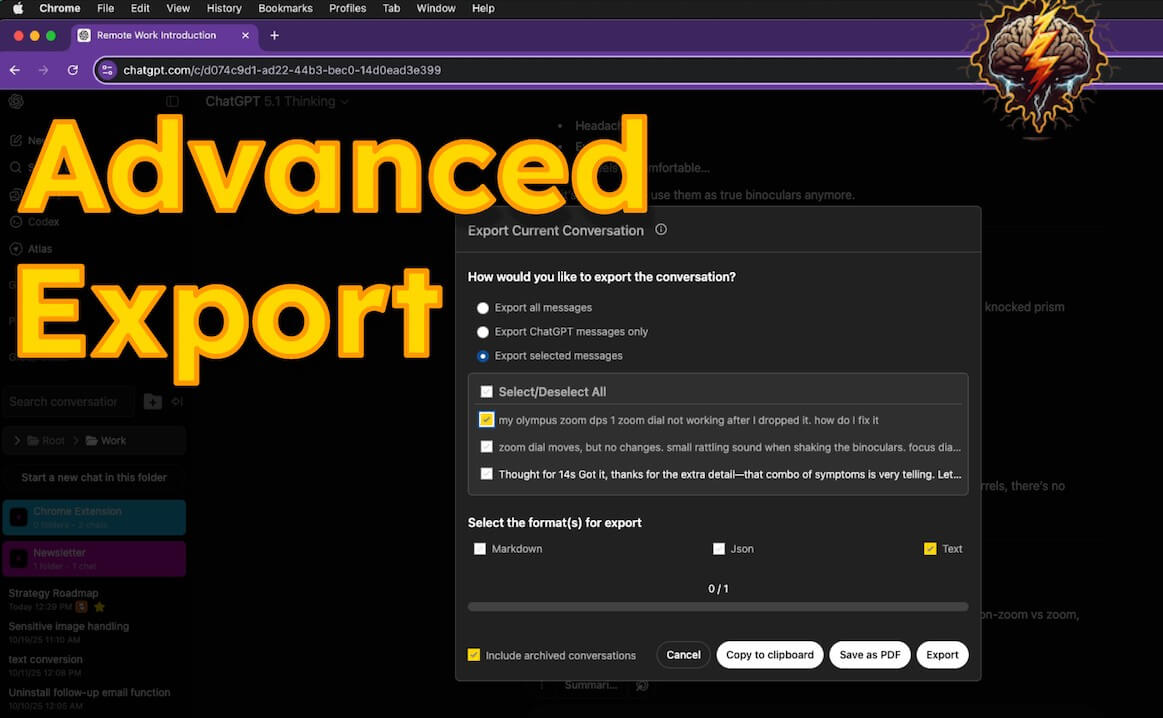This screenshot has height=718, width=1163.
Task: Uncheck the Text export format
Action: [x=930, y=549]
